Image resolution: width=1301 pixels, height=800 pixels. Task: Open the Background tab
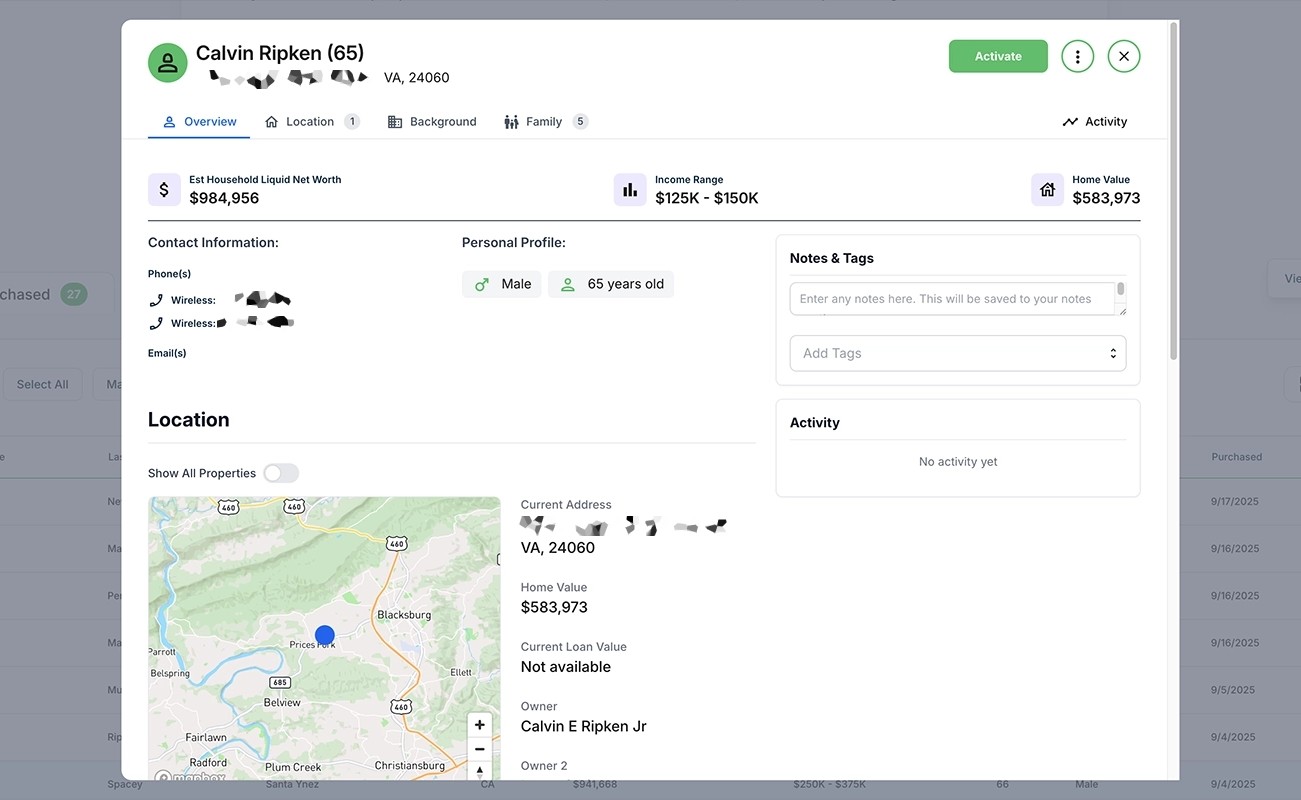click(432, 121)
